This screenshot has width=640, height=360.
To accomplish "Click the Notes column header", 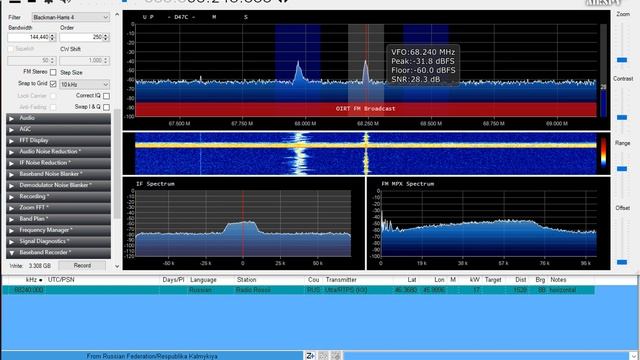I will click(558, 280).
